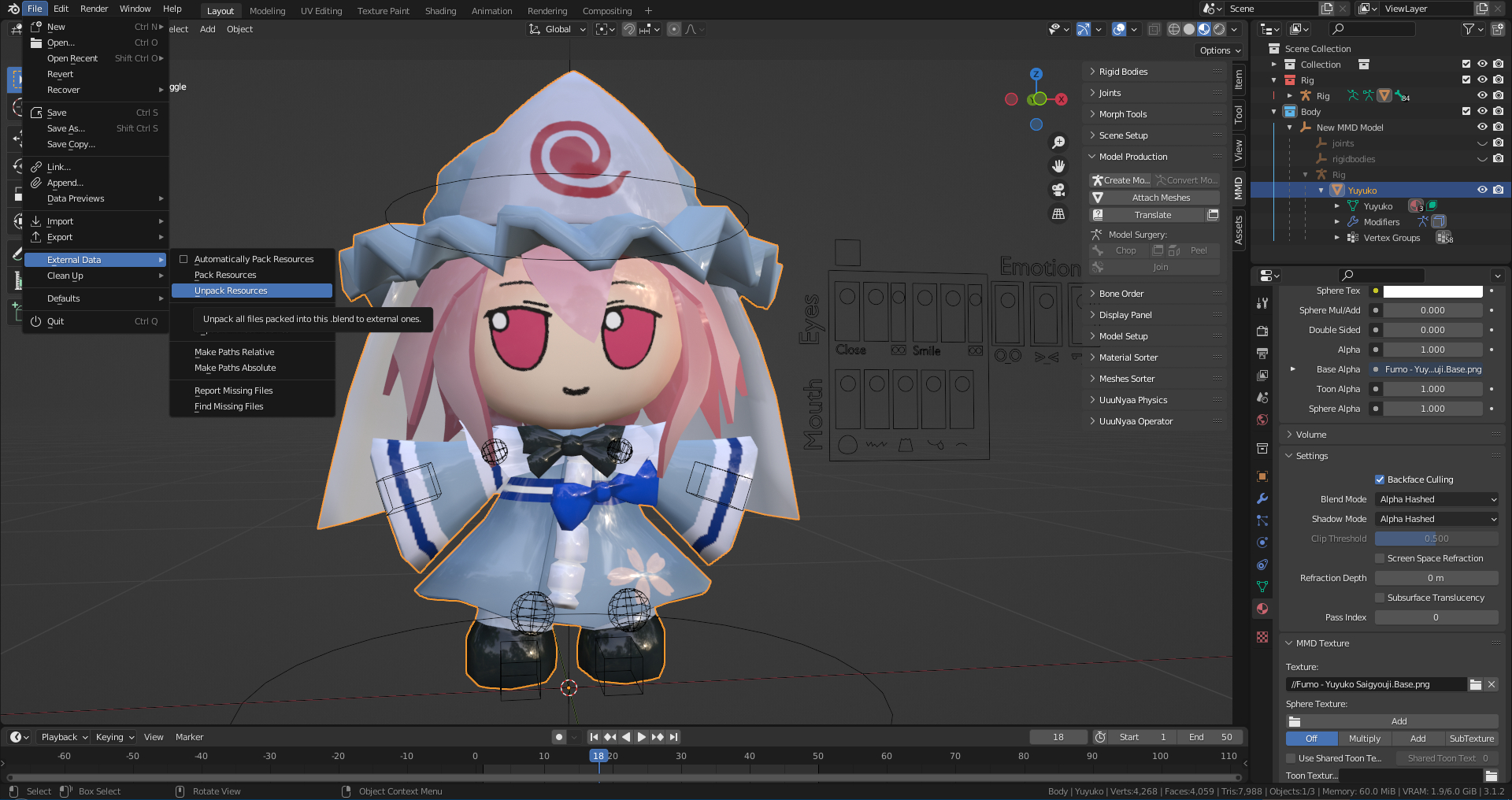Click the new collection icon in outliner
This screenshot has width=1512, height=800.
click(1497, 29)
